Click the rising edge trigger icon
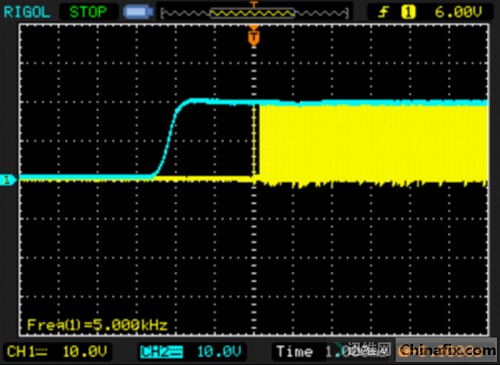Viewport: 500px width, 365px height. pyautogui.click(x=383, y=12)
